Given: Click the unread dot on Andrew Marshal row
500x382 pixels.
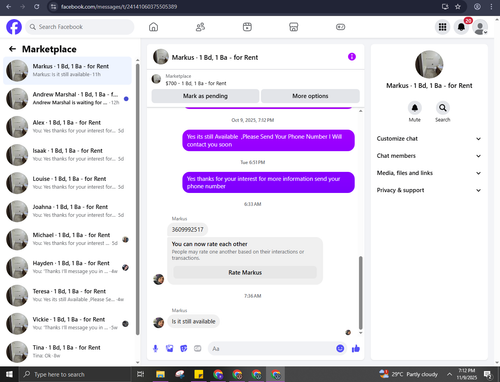Looking at the screenshot, I should click(x=126, y=99).
